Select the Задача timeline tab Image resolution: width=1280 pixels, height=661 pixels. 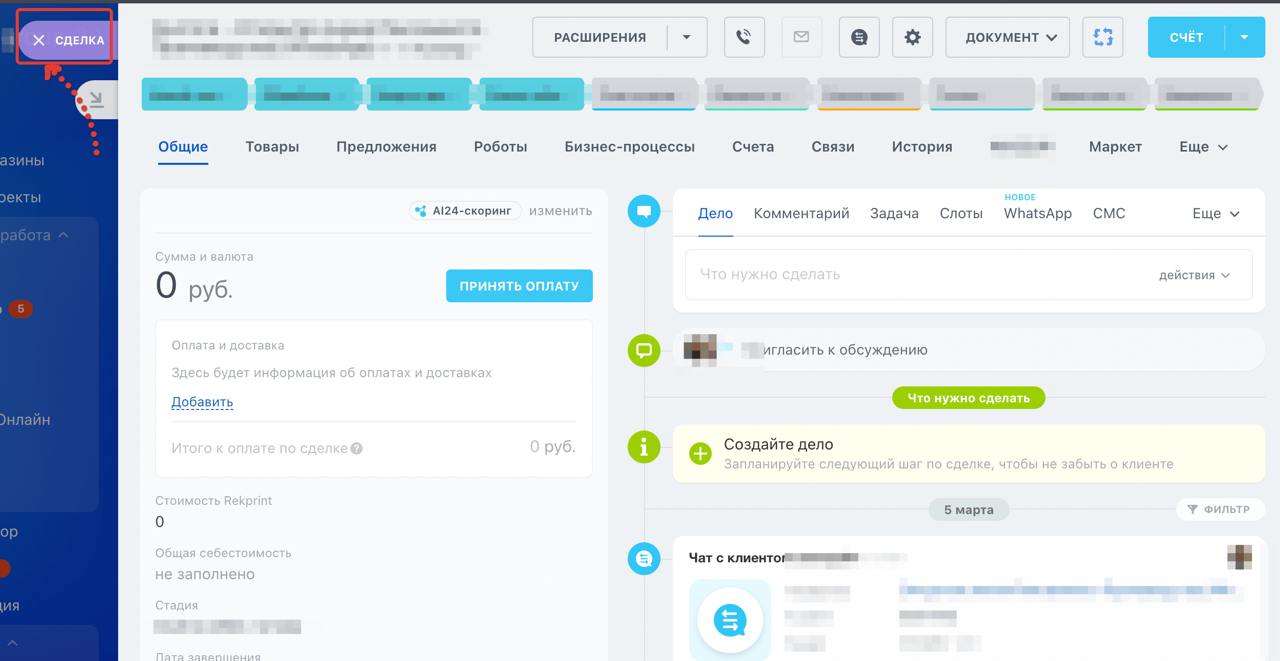coord(894,213)
